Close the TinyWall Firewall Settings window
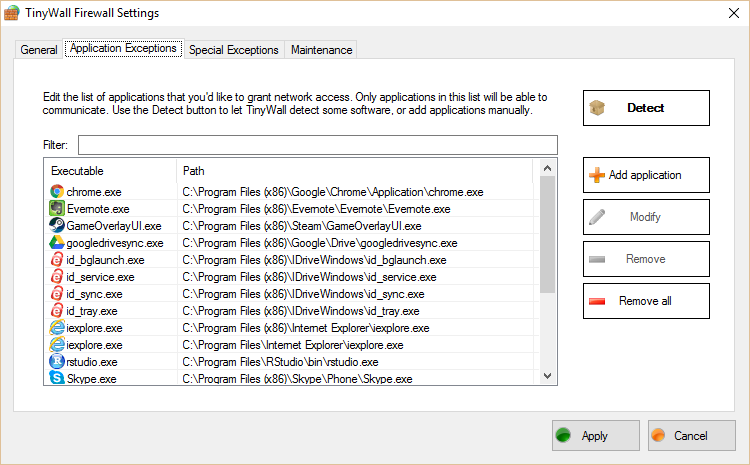Screen dimensions: 750x465 tap(734, 13)
